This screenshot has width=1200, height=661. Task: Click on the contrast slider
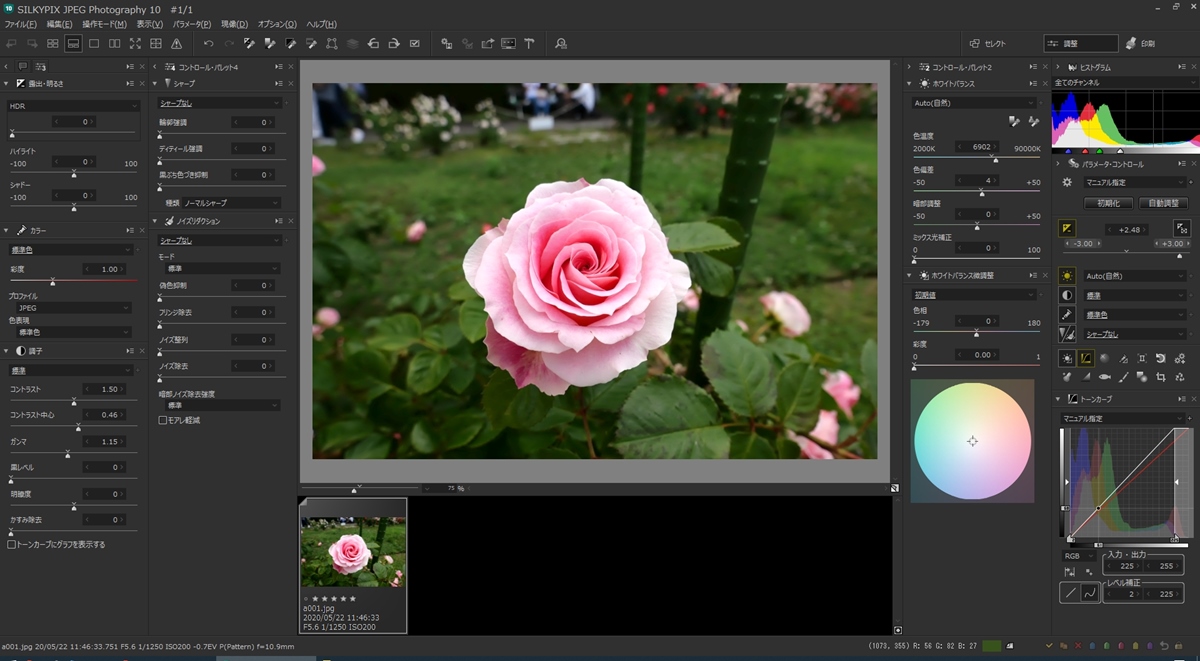[74, 401]
